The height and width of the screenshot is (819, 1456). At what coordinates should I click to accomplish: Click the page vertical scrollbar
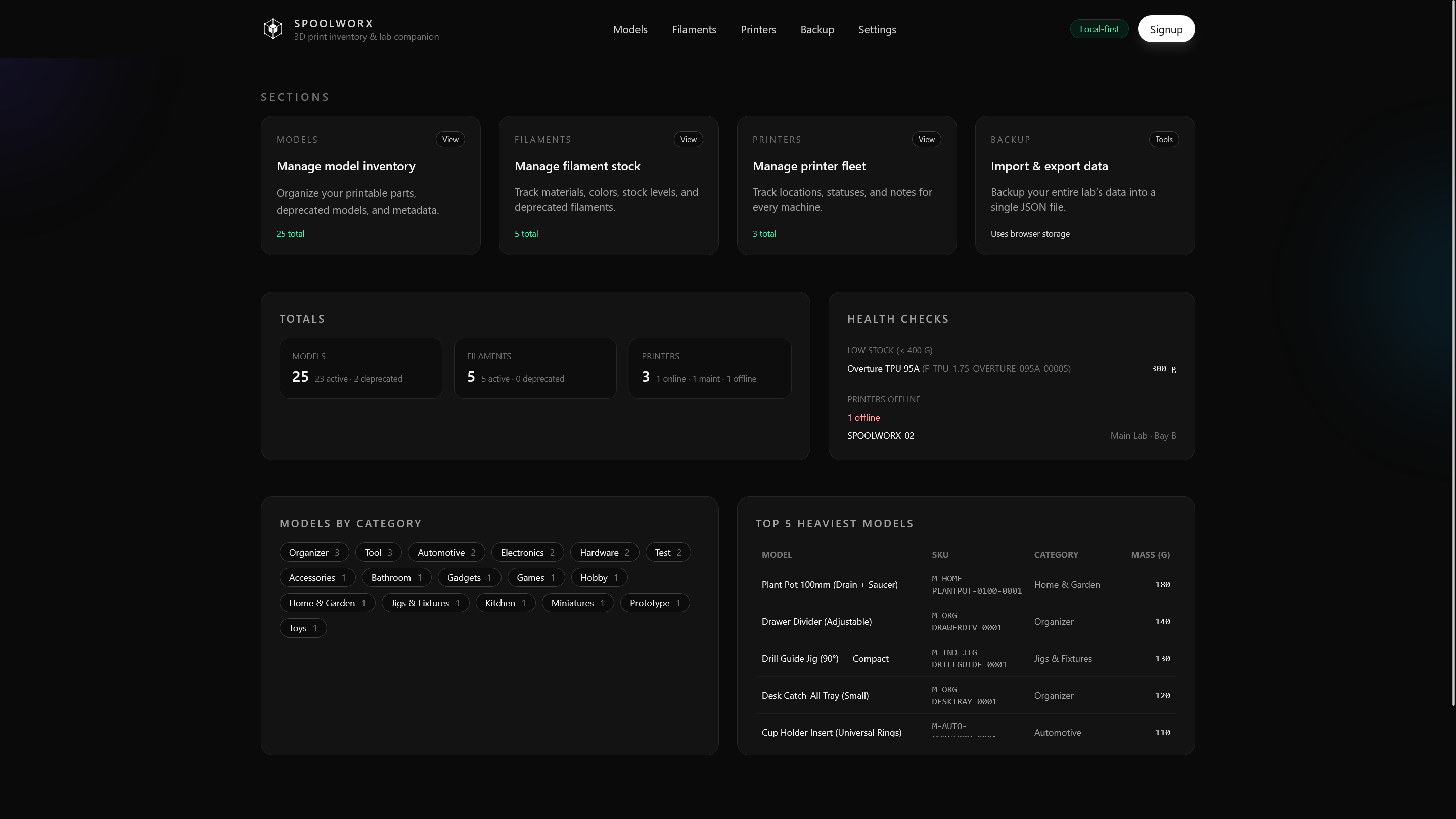[x=1453, y=353]
